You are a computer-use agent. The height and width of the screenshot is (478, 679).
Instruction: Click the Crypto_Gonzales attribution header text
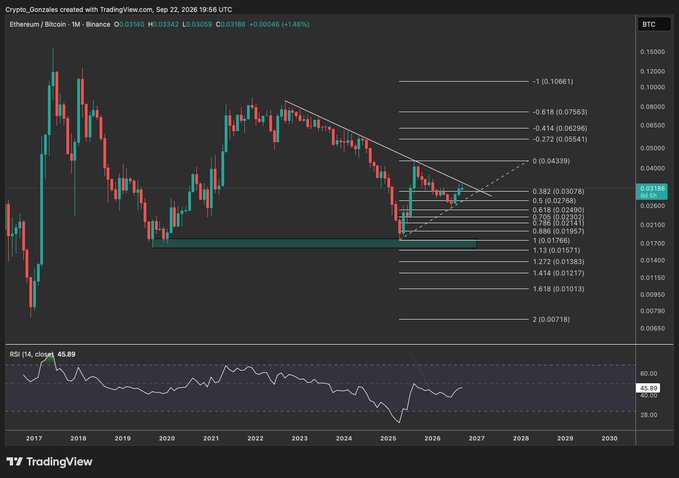click(x=119, y=9)
